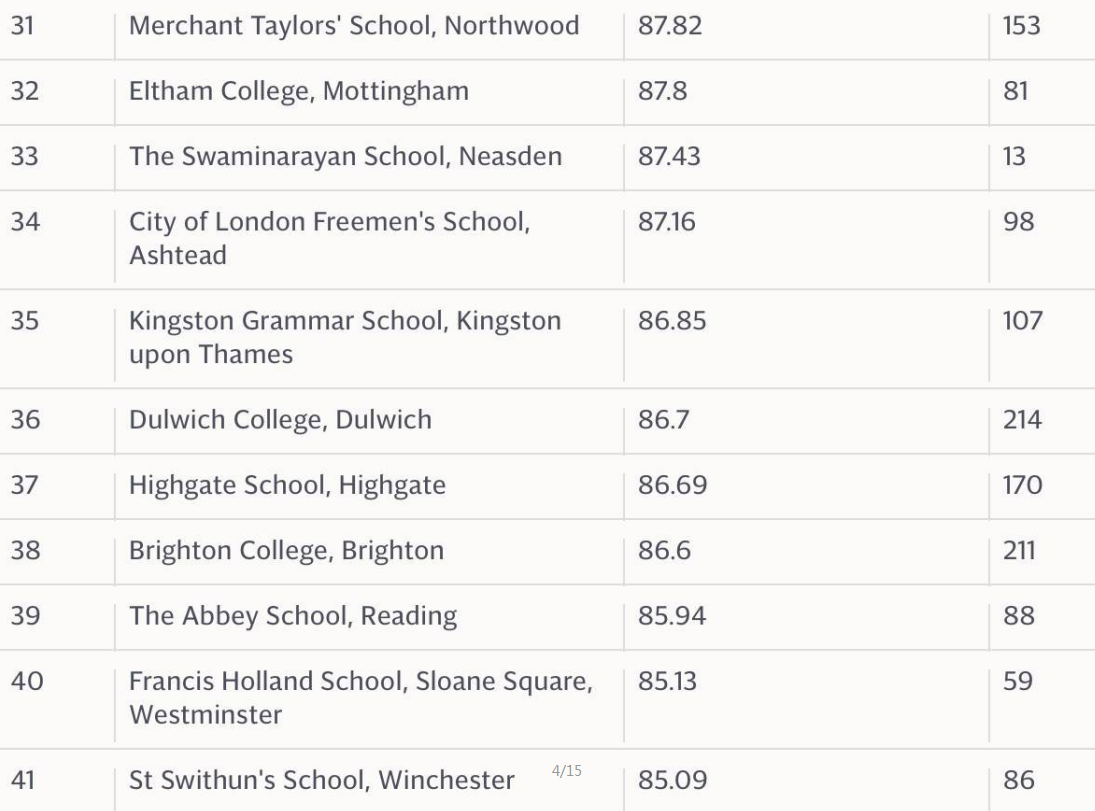Viewport: 1095px width, 811px height.
Task: Click the rank number 36
Action: [x=25, y=420]
